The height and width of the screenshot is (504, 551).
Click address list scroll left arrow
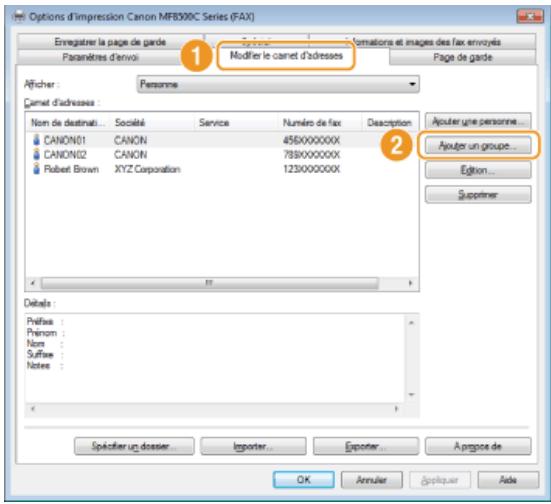click(x=33, y=283)
